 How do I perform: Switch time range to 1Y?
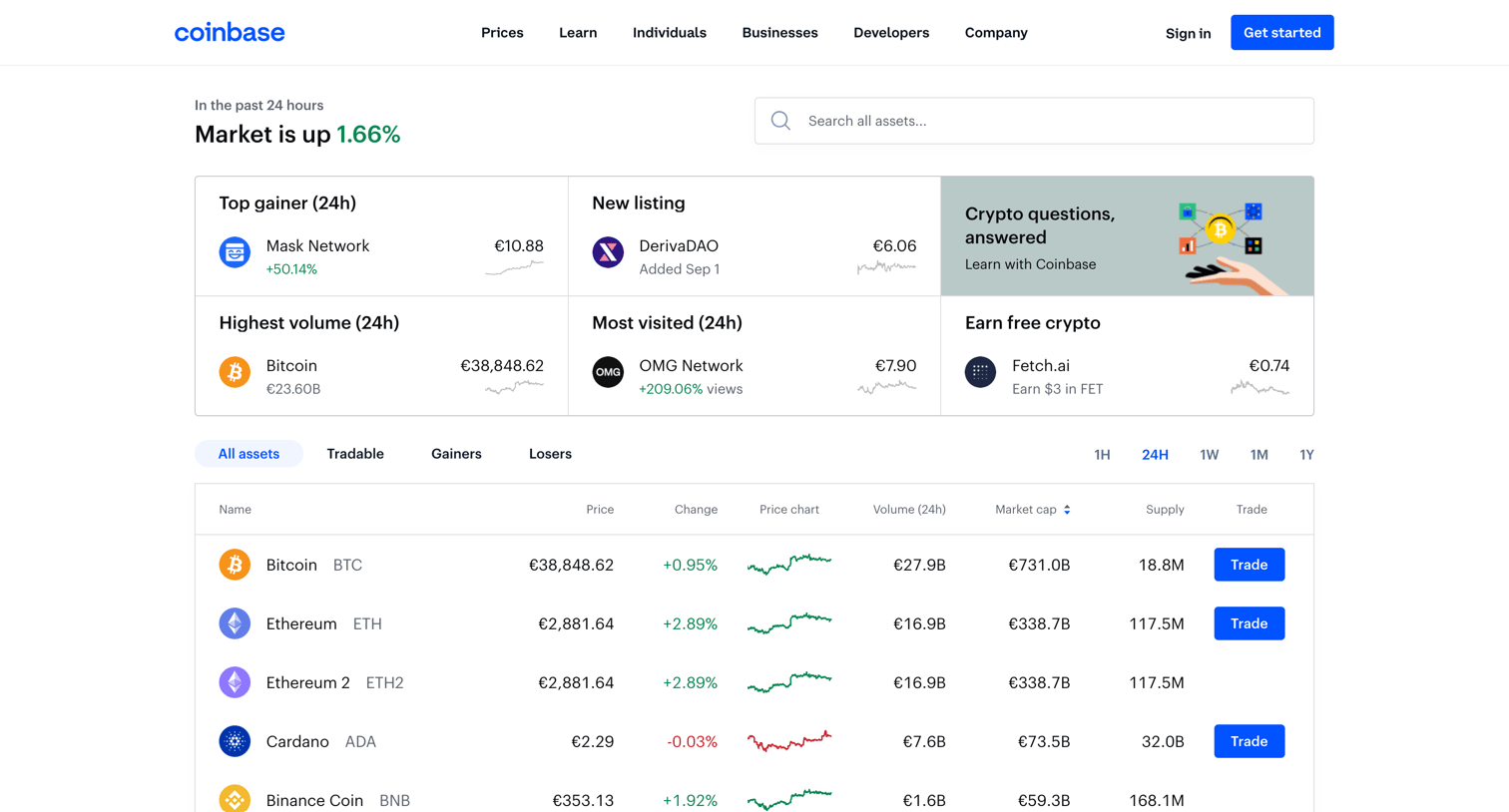click(1306, 455)
